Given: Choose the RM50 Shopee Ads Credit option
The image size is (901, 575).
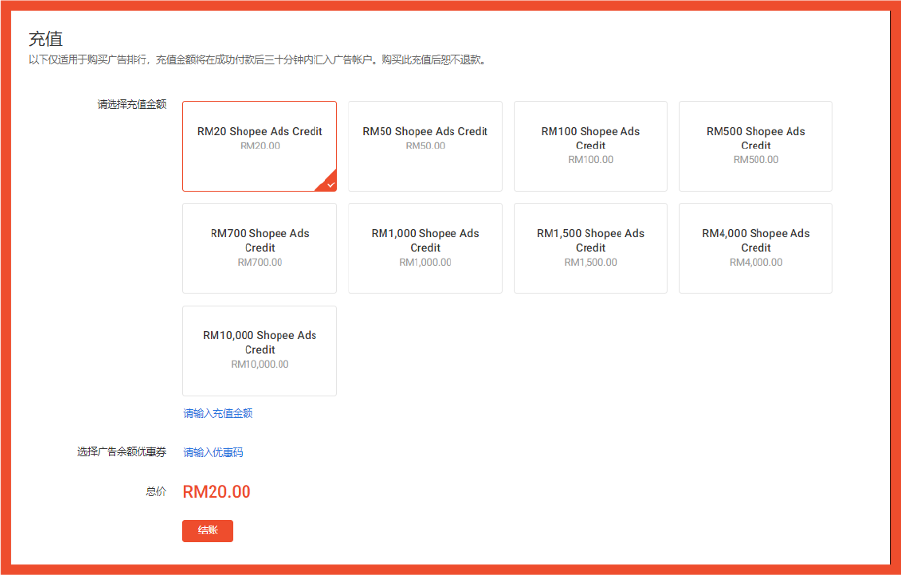Looking at the screenshot, I should [x=425, y=146].
